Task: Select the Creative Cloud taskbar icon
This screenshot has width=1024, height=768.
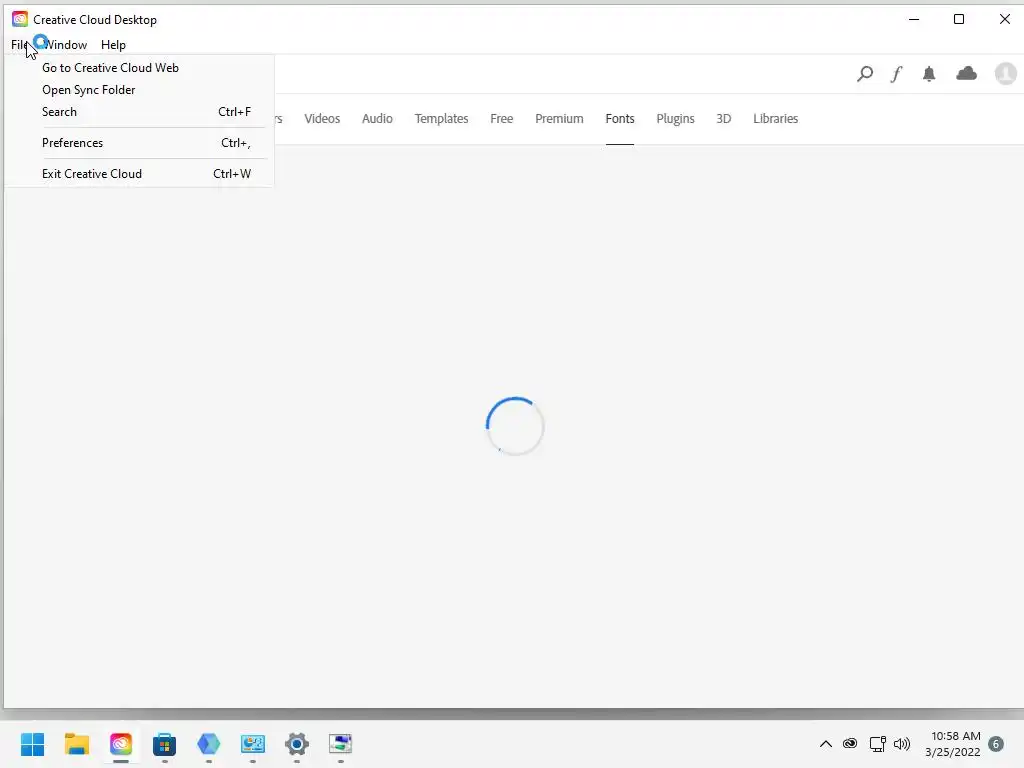Action: tap(121, 744)
